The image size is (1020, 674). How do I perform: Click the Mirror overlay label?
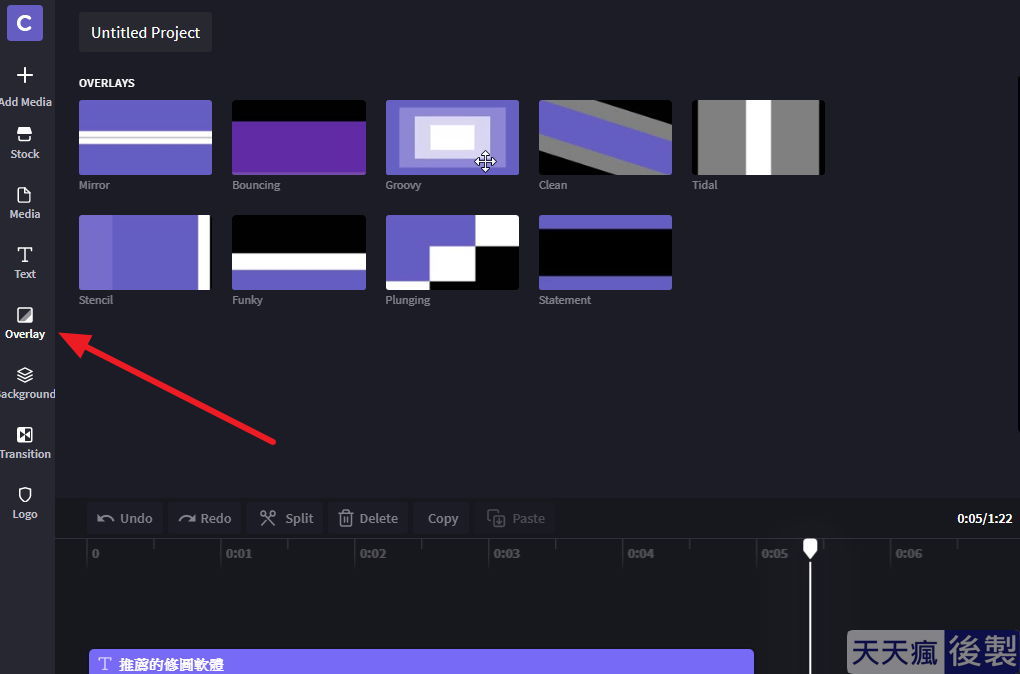pyautogui.click(x=94, y=185)
